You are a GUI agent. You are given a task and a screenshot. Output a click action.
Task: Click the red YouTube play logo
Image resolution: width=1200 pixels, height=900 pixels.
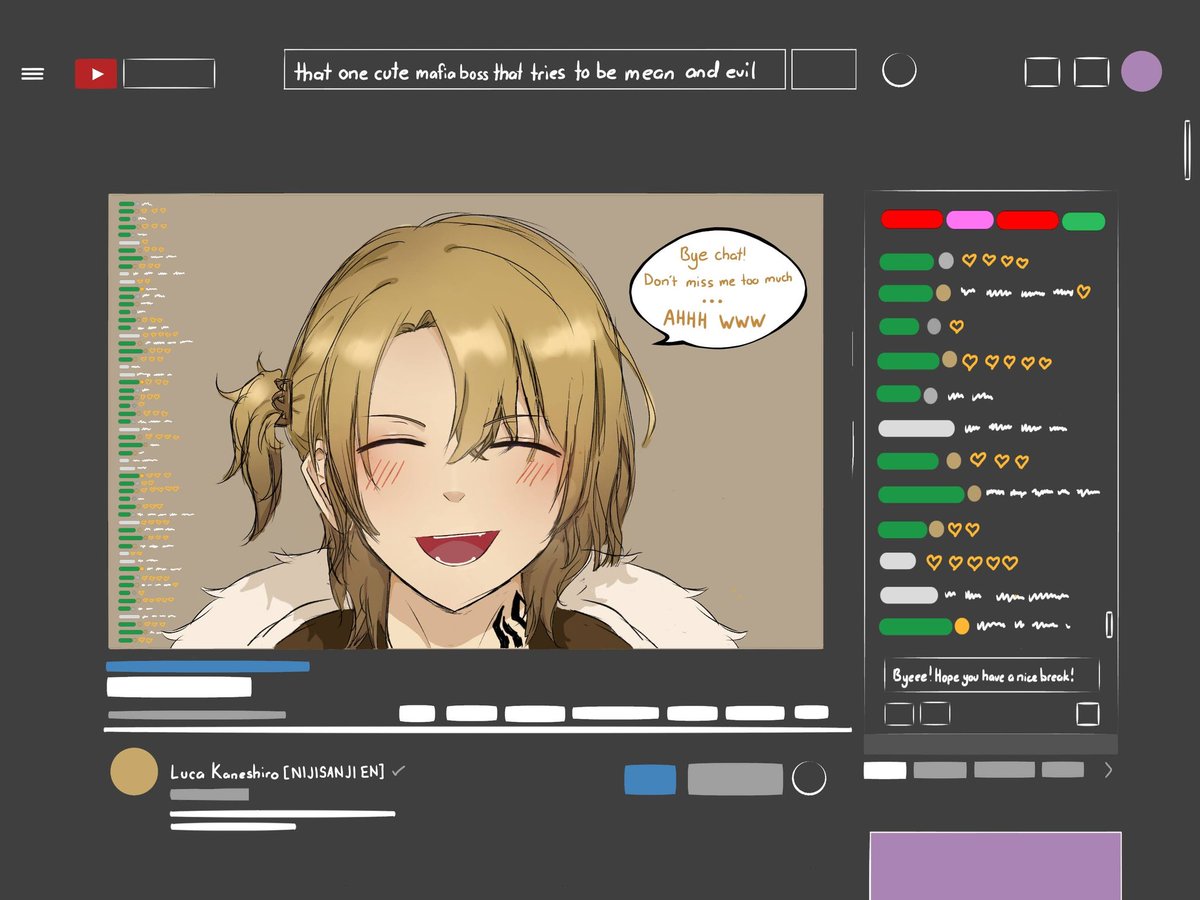(96, 74)
